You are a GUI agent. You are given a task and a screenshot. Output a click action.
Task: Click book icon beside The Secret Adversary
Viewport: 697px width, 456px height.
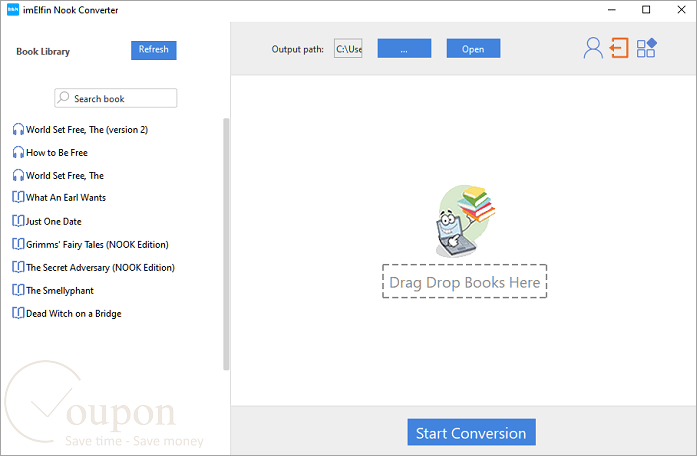tap(18, 267)
